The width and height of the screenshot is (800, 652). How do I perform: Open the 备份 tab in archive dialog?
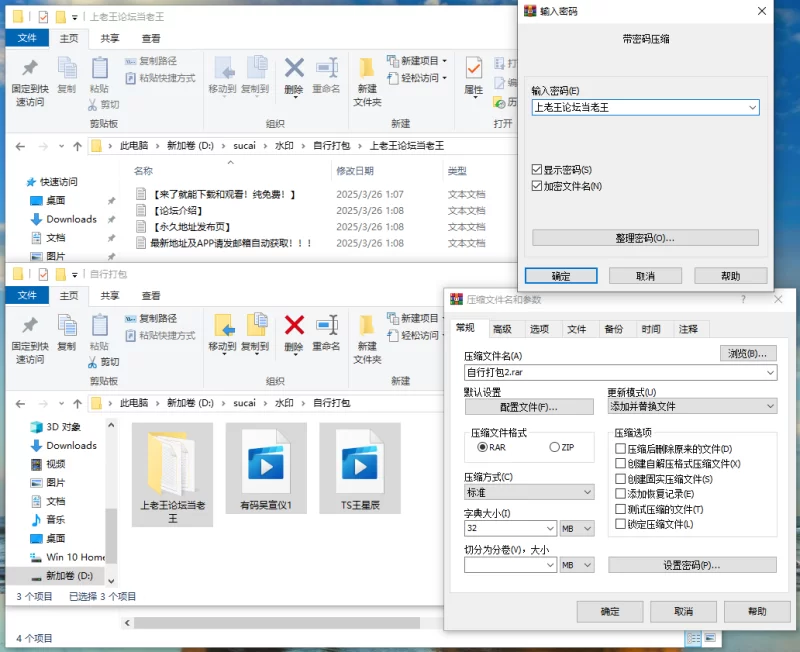[612, 329]
